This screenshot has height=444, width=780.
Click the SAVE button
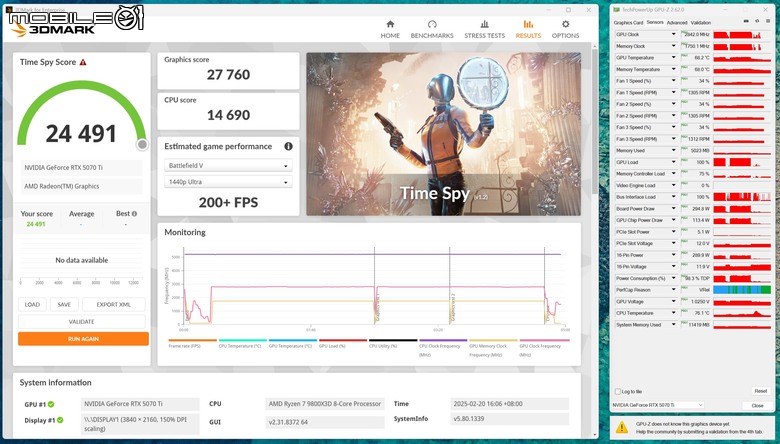pos(64,305)
